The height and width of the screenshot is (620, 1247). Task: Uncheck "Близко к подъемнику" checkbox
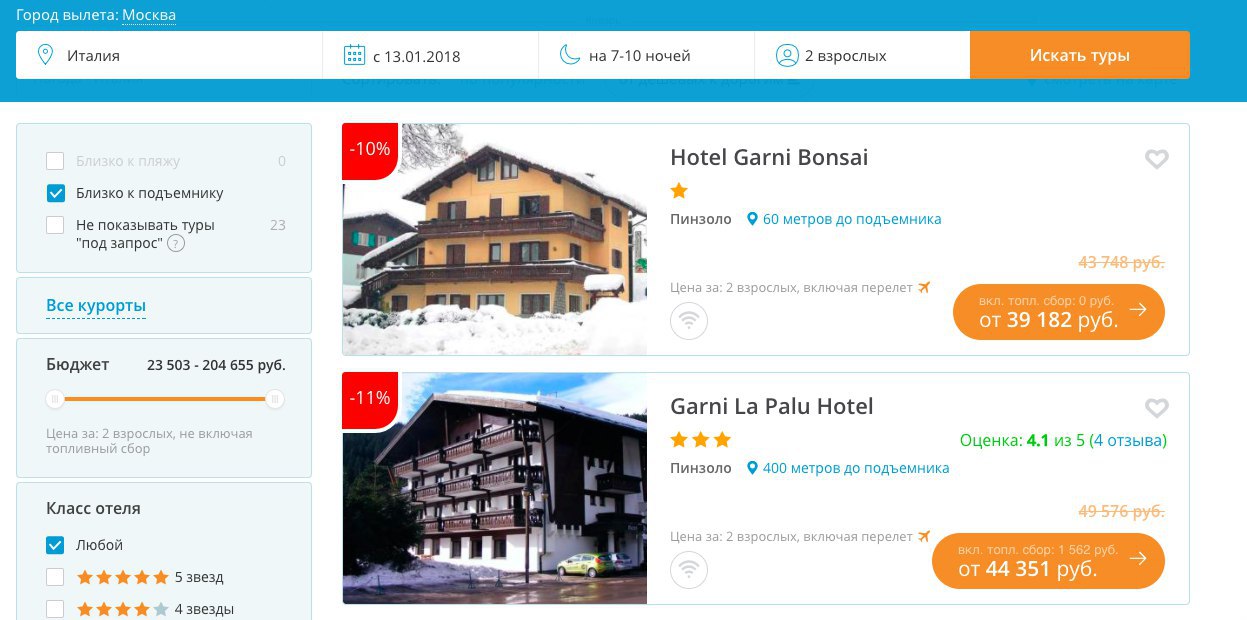(55, 193)
